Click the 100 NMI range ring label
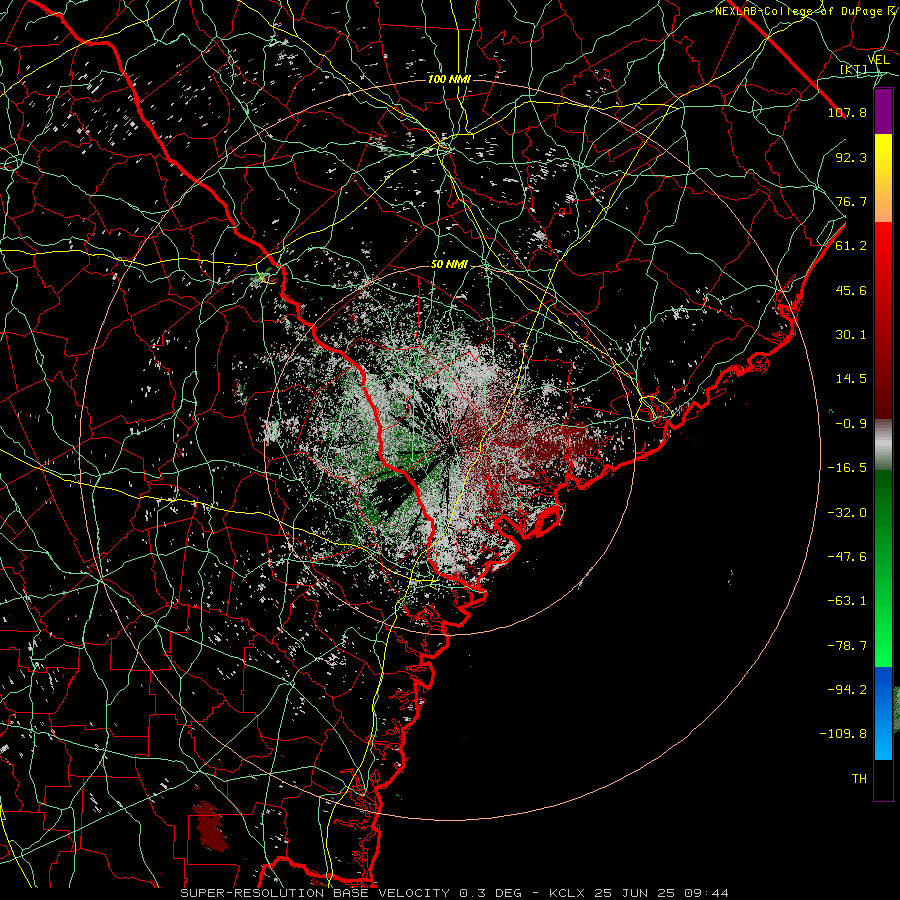The height and width of the screenshot is (900, 900). pyautogui.click(x=449, y=79)
